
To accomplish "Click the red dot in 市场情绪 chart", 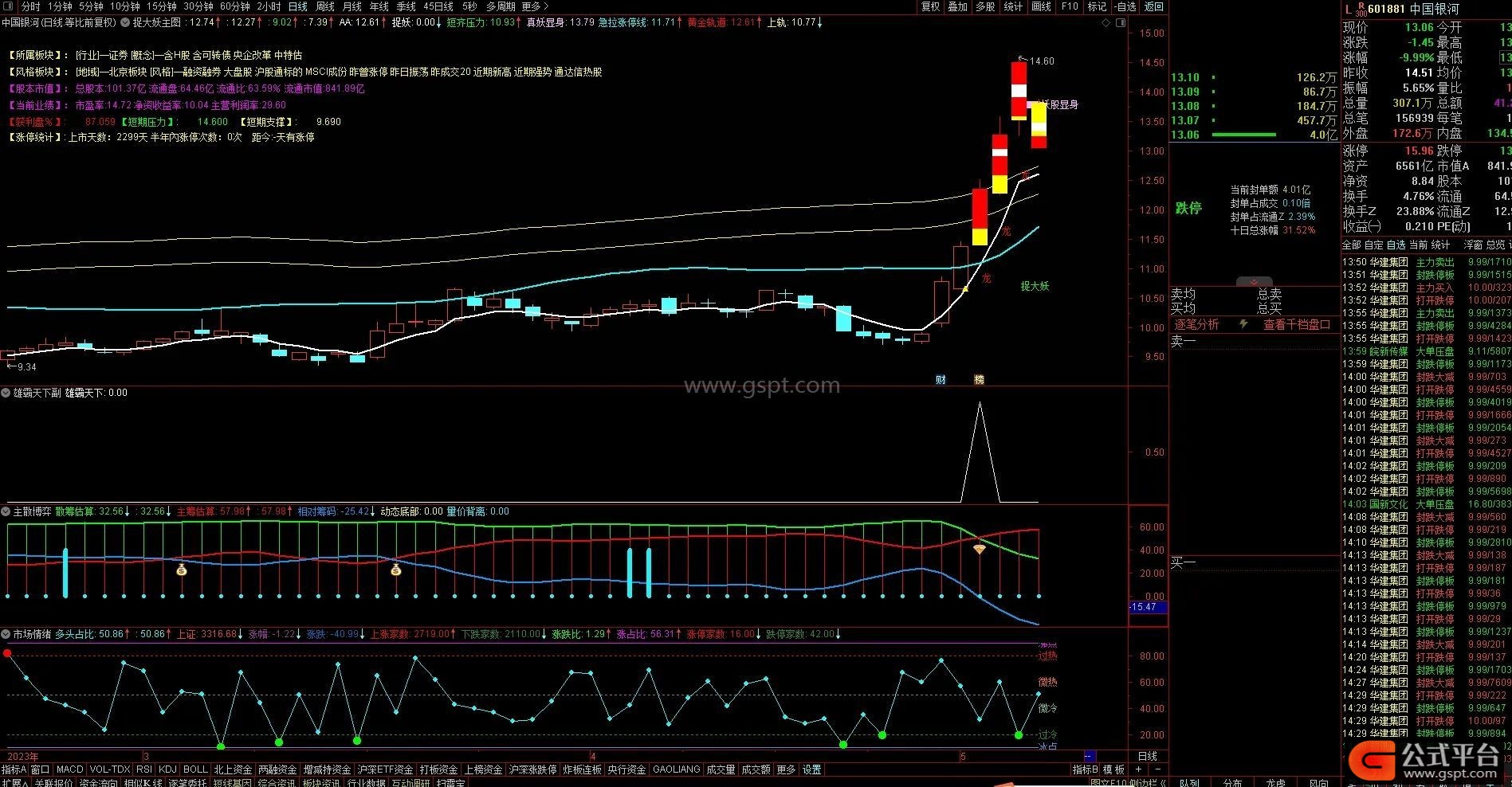I will point(7,653).
